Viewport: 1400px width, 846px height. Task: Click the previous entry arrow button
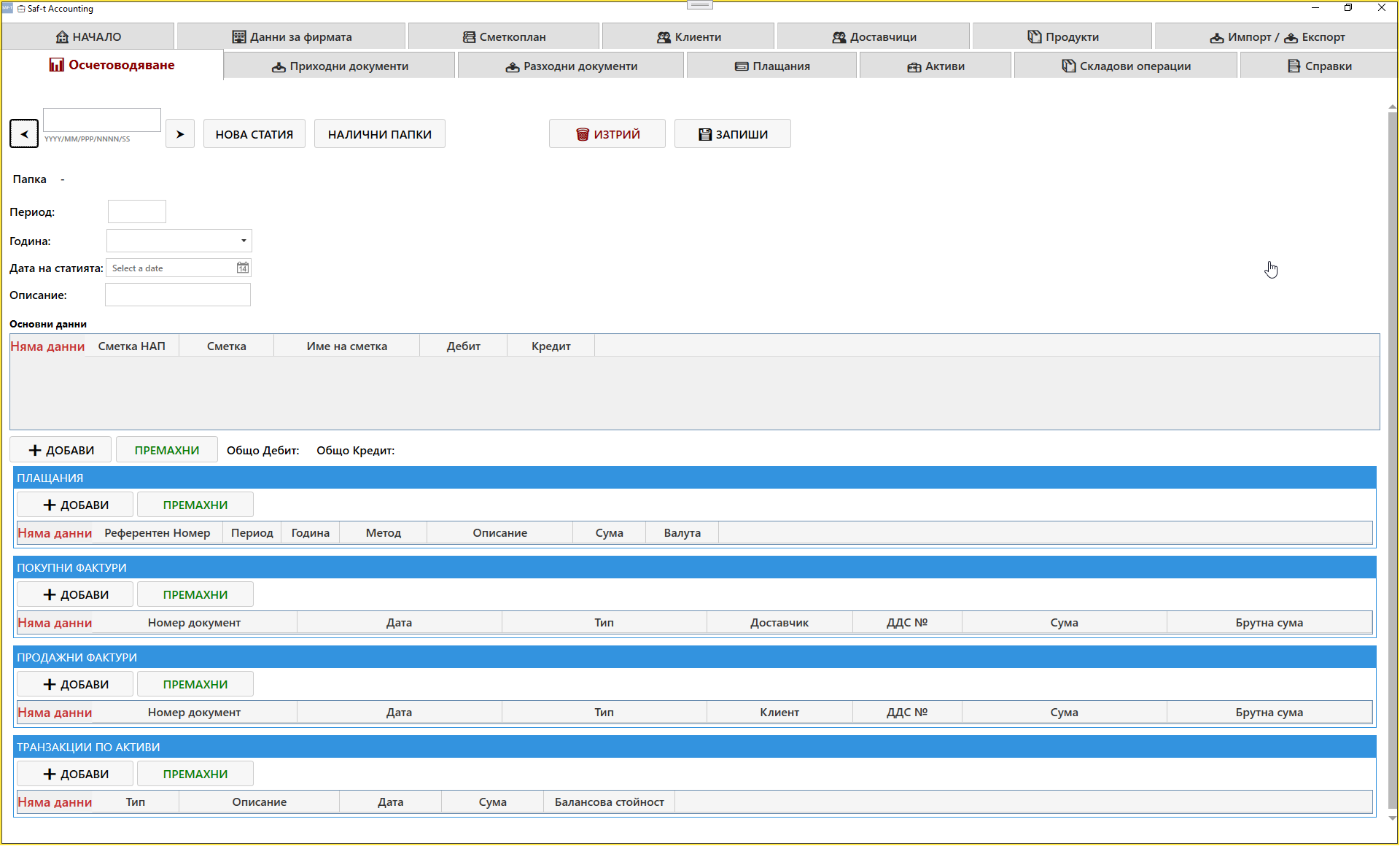[24, 133]
